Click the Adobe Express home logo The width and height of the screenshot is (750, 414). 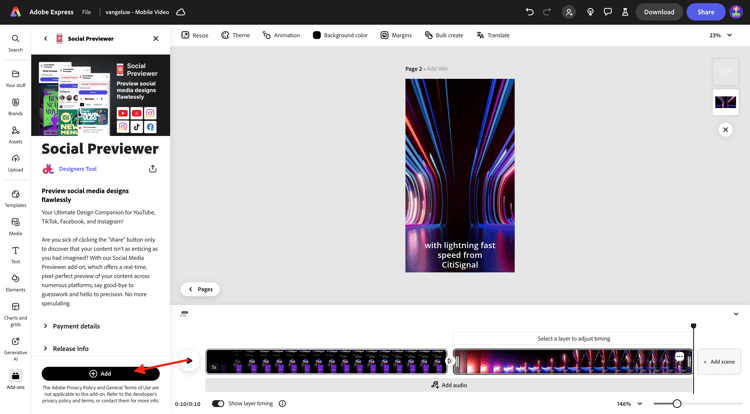click(x=16, y=12)
